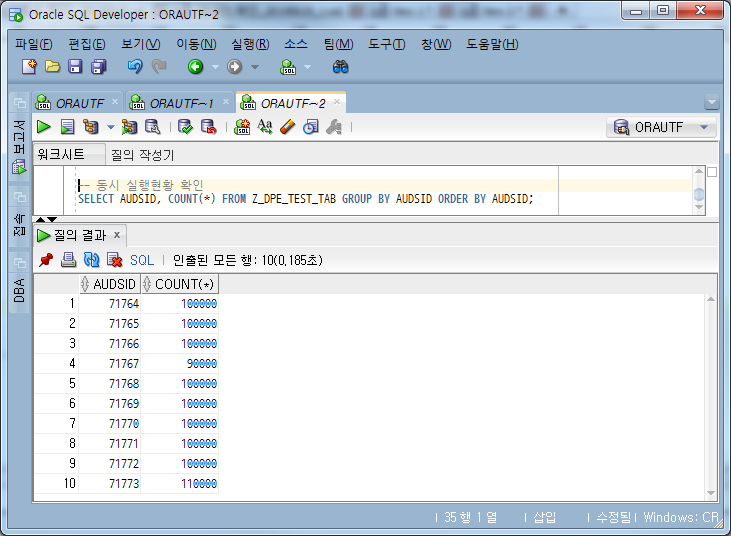
Task: Run statement with green play icon
Action: click(44, 127)
